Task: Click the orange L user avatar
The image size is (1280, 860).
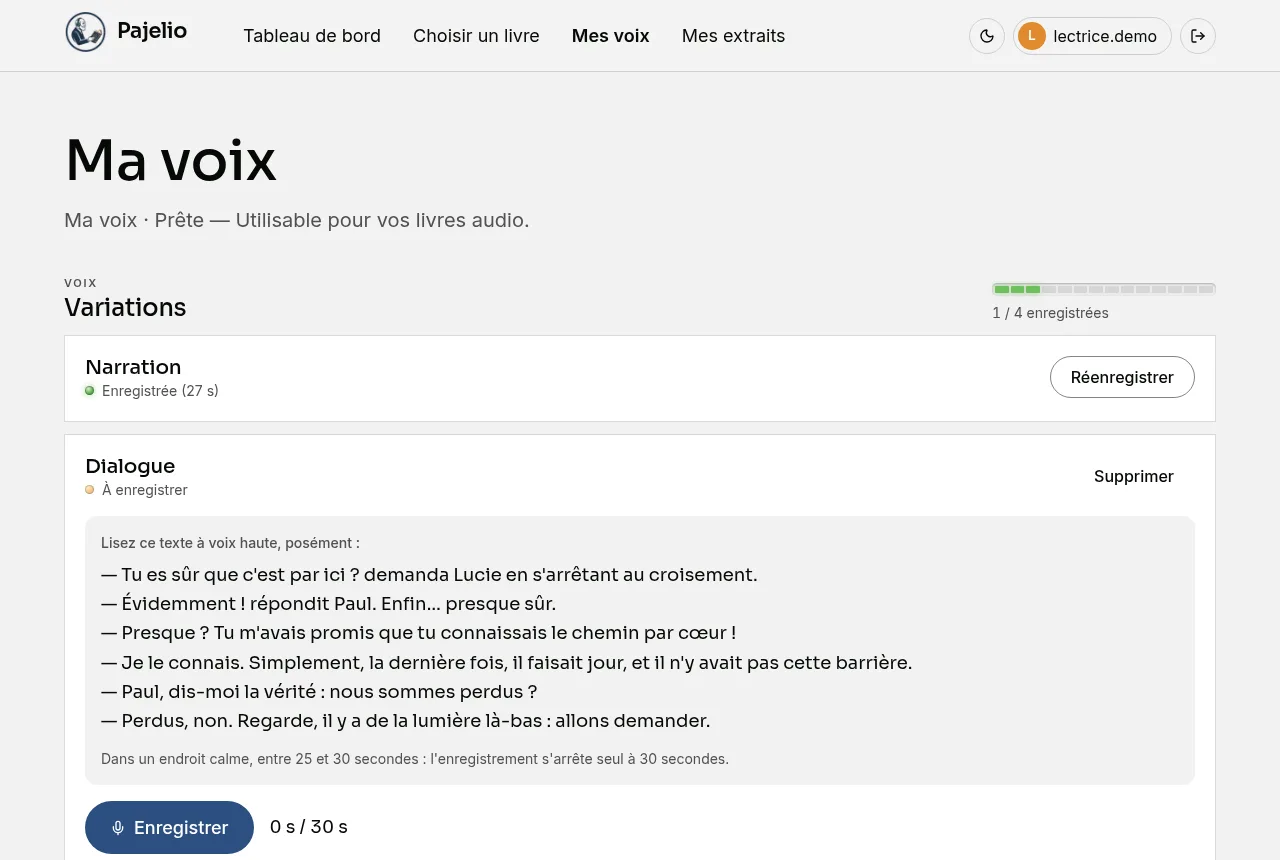Action: (x=1032, y=36)
